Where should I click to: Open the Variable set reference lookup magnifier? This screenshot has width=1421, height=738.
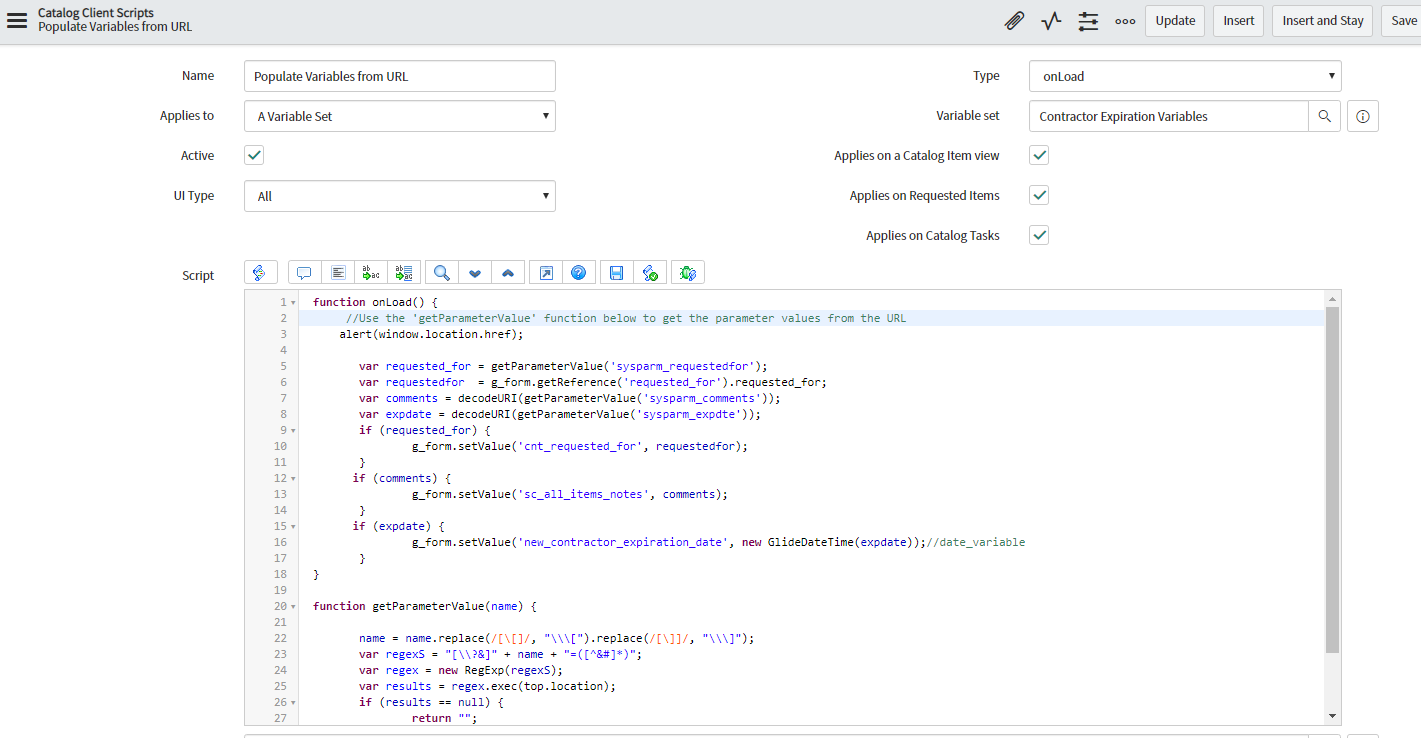coord(1324,116)
